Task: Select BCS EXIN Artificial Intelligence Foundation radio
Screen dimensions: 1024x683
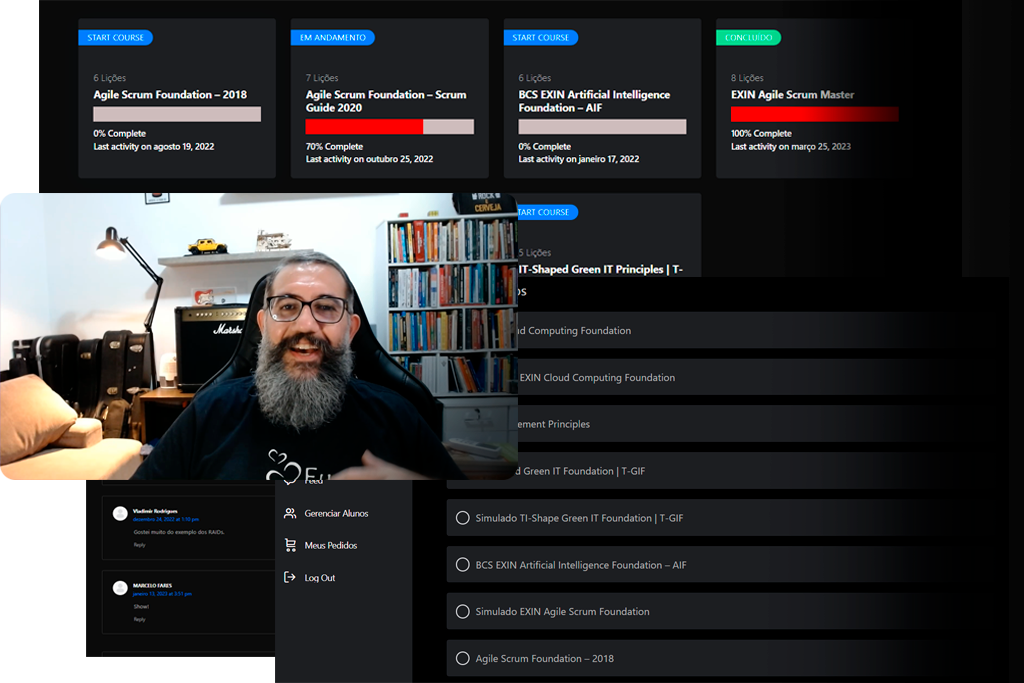Action: 462,565
